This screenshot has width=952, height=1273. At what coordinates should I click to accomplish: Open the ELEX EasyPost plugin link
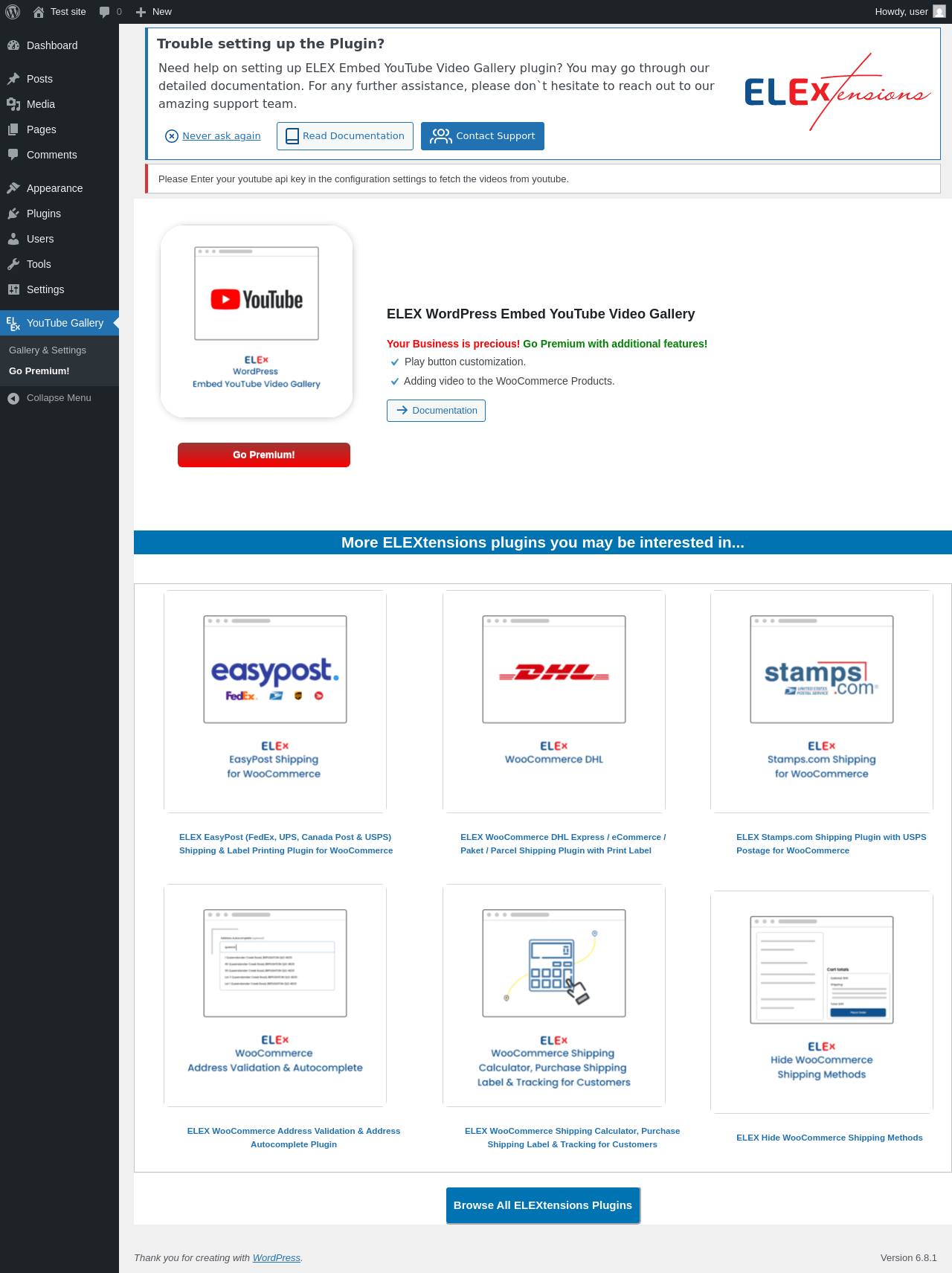286,844
